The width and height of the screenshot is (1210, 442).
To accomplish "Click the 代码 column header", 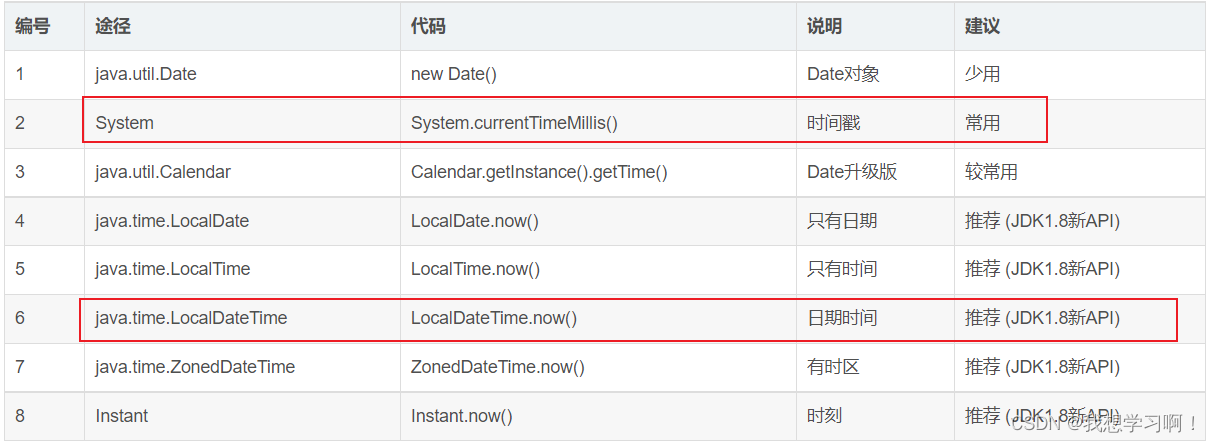I will tap(428, 26).
